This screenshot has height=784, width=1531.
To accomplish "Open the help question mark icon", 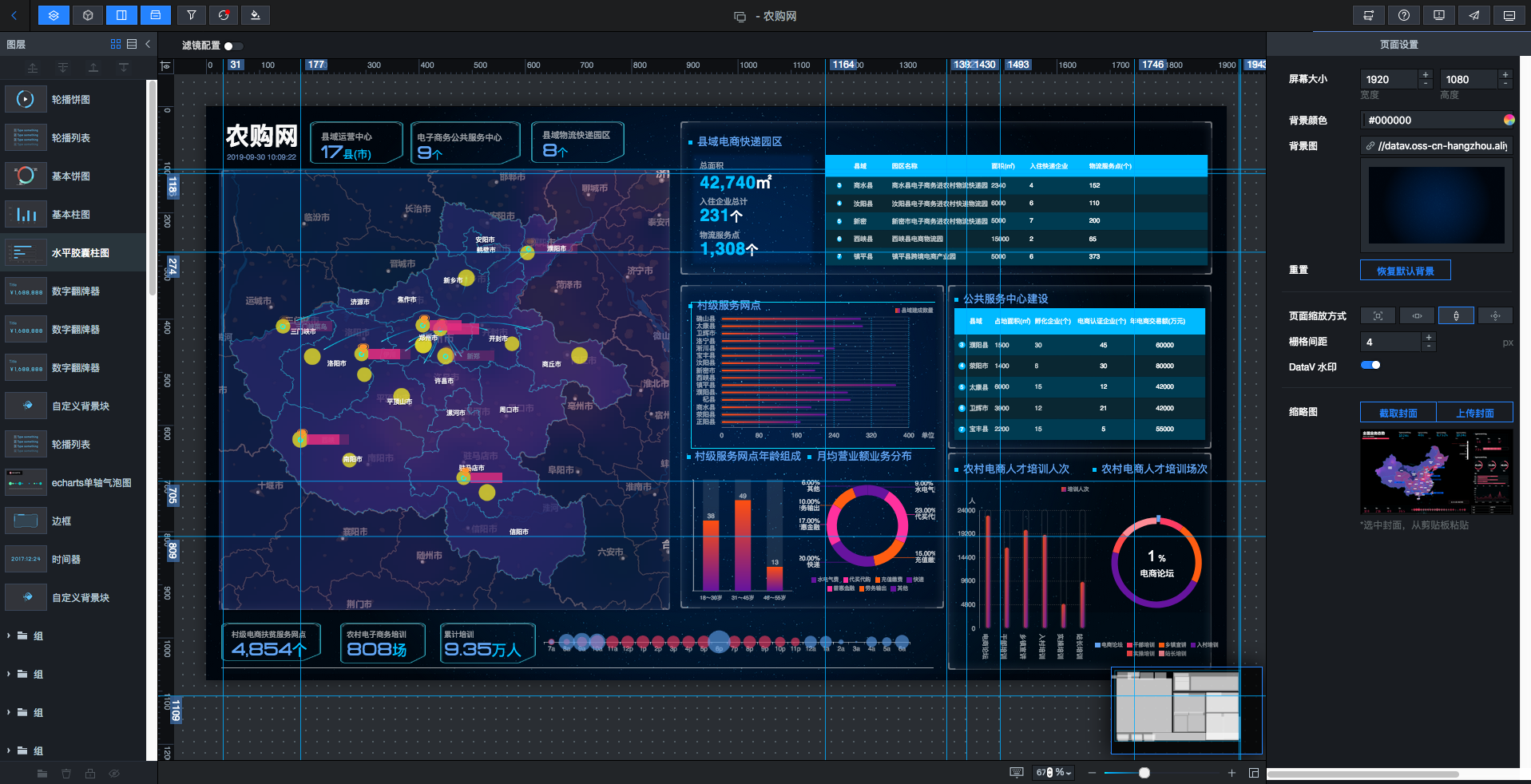I will (1404, 15).
